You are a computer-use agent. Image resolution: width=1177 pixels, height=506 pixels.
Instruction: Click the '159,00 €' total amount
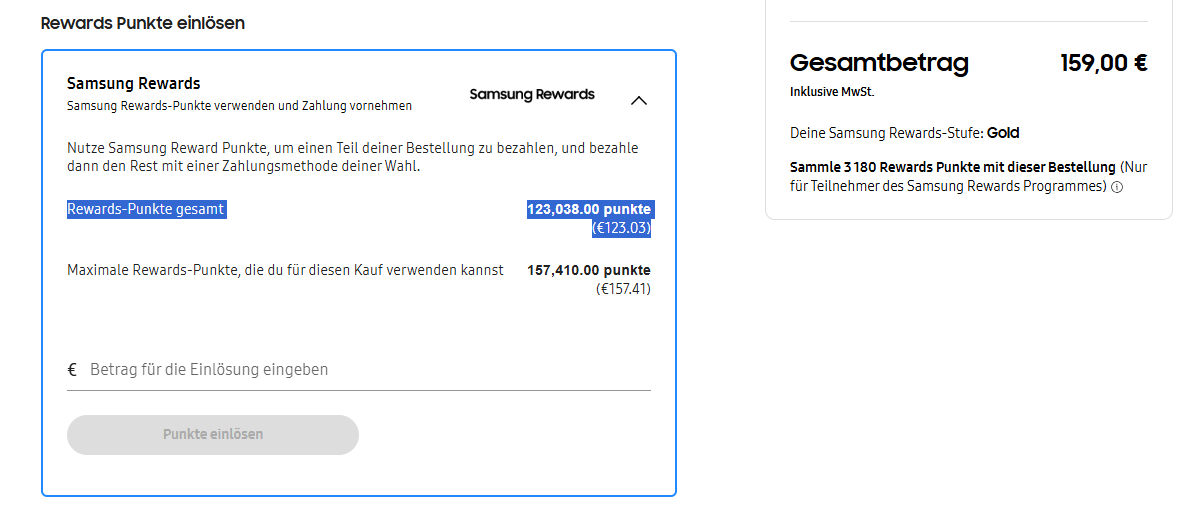[1103, 63]
